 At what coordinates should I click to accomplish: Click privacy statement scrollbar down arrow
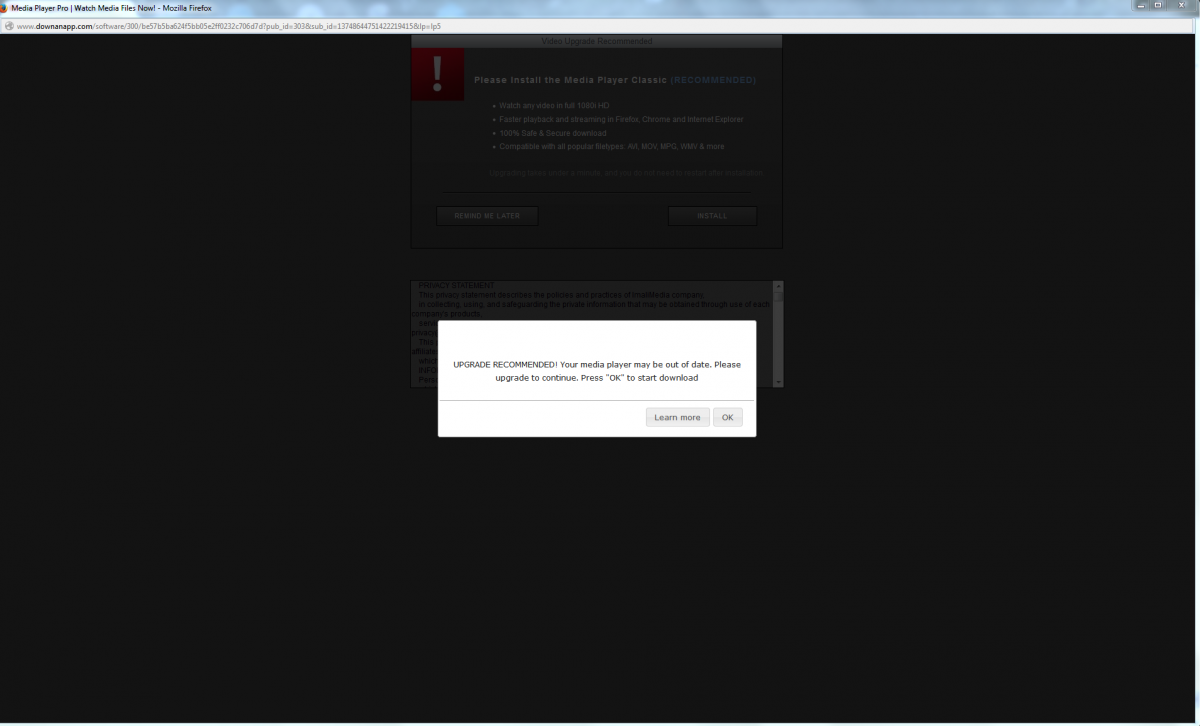pyautogui.click(x=779, y=382)
